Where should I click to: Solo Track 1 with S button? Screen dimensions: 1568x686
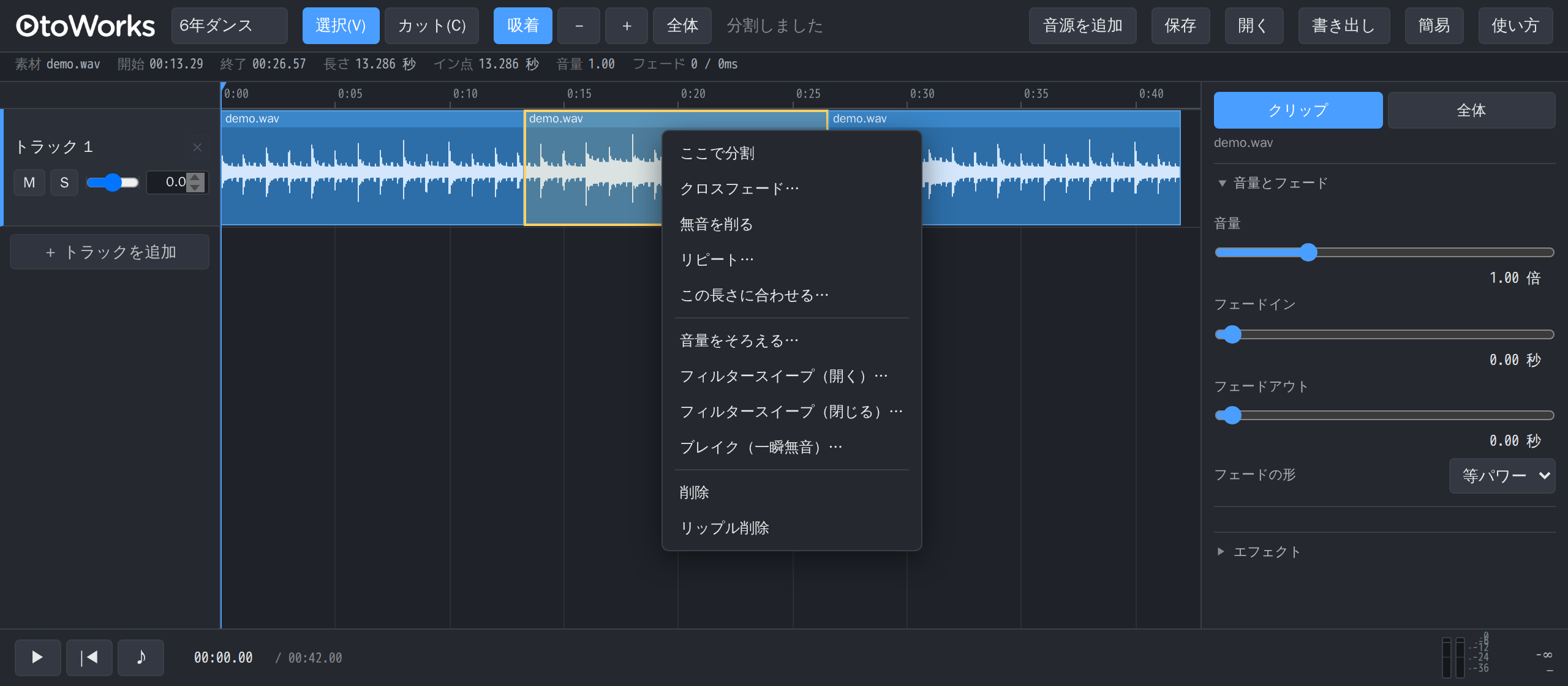[64, 183]
